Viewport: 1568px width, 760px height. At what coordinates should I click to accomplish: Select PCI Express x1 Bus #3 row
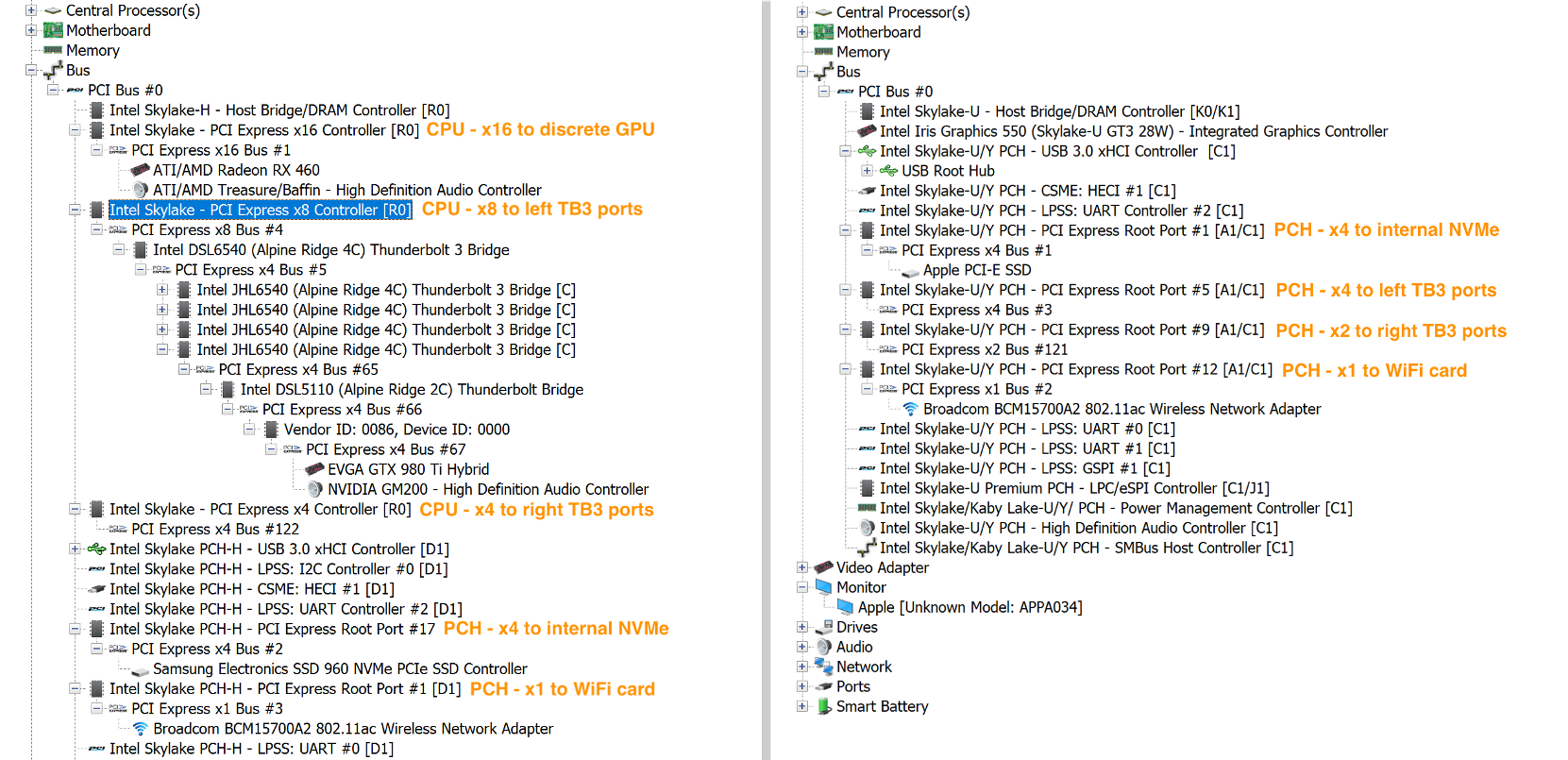coord(208,709)
